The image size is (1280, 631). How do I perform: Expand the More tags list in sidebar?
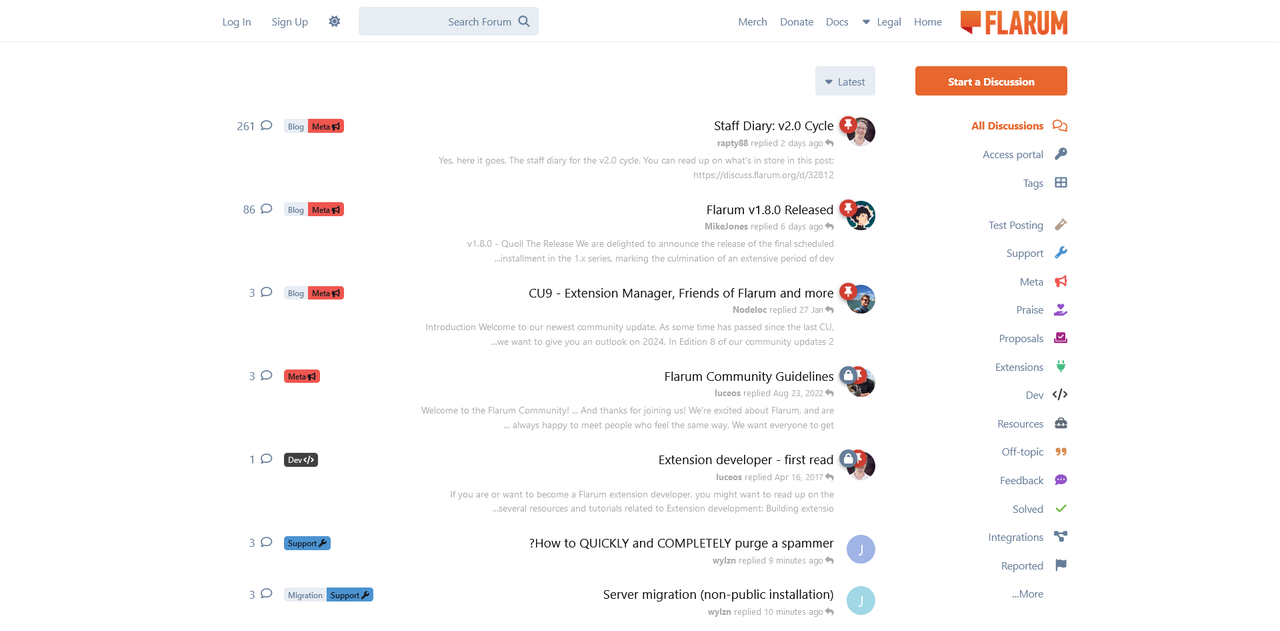click(1027, 594)
